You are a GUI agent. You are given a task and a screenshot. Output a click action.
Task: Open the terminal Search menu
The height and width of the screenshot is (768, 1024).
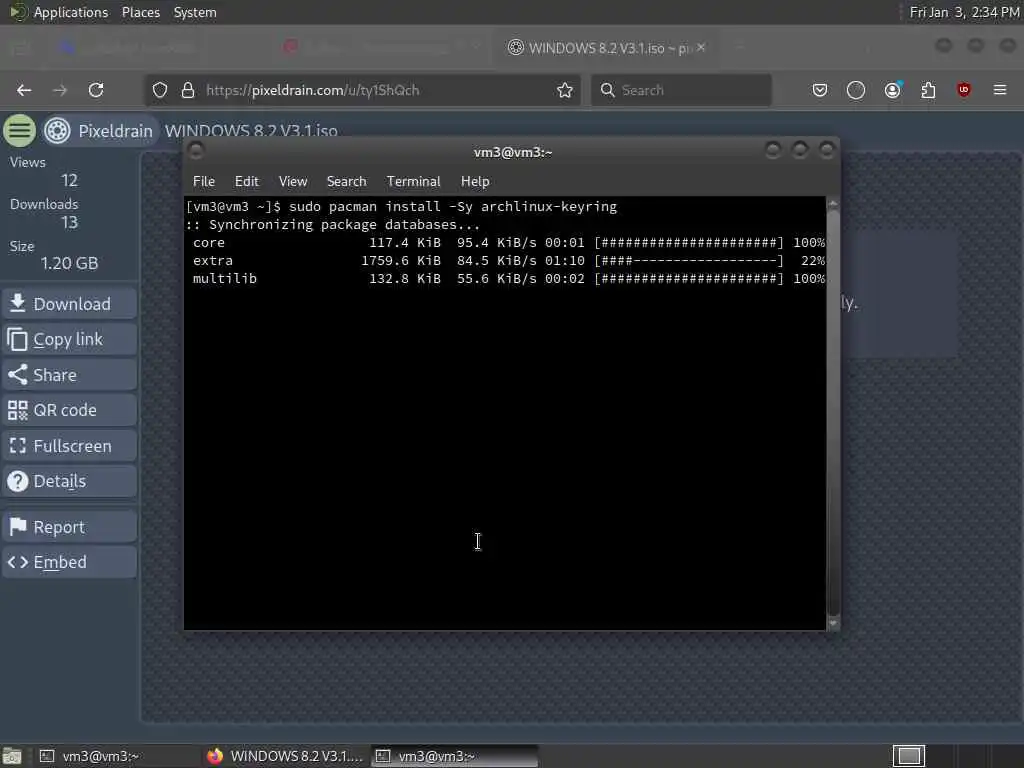[x=346, y=182]
